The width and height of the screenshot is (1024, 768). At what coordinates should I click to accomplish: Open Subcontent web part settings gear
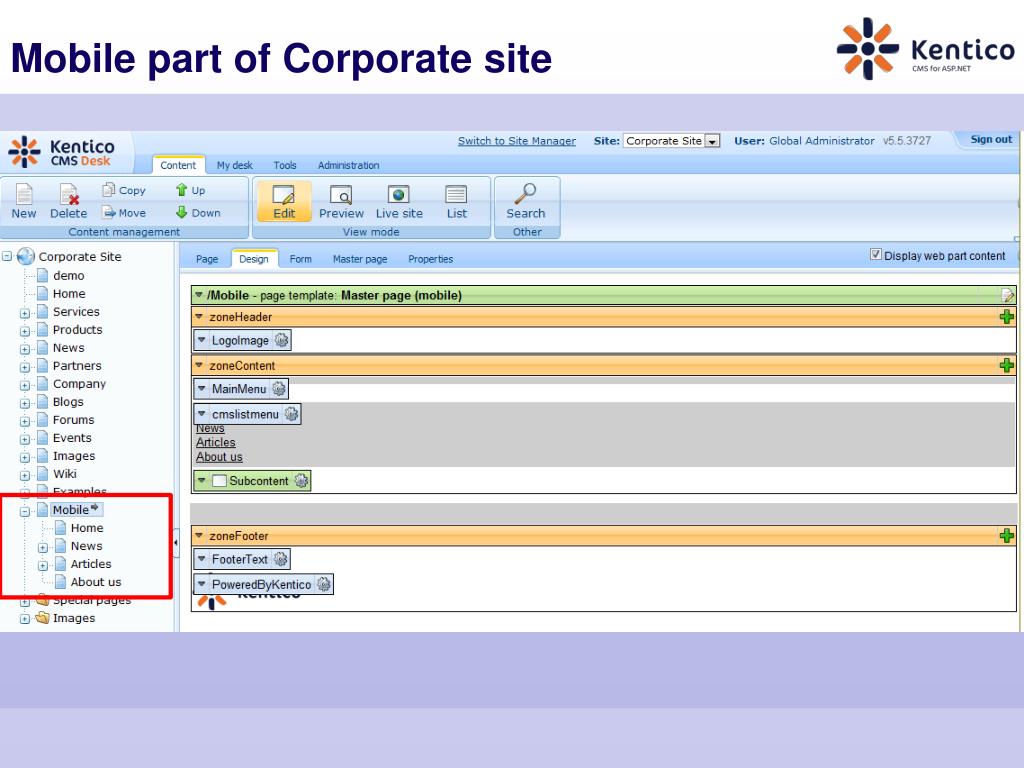(x=301, y=481)
